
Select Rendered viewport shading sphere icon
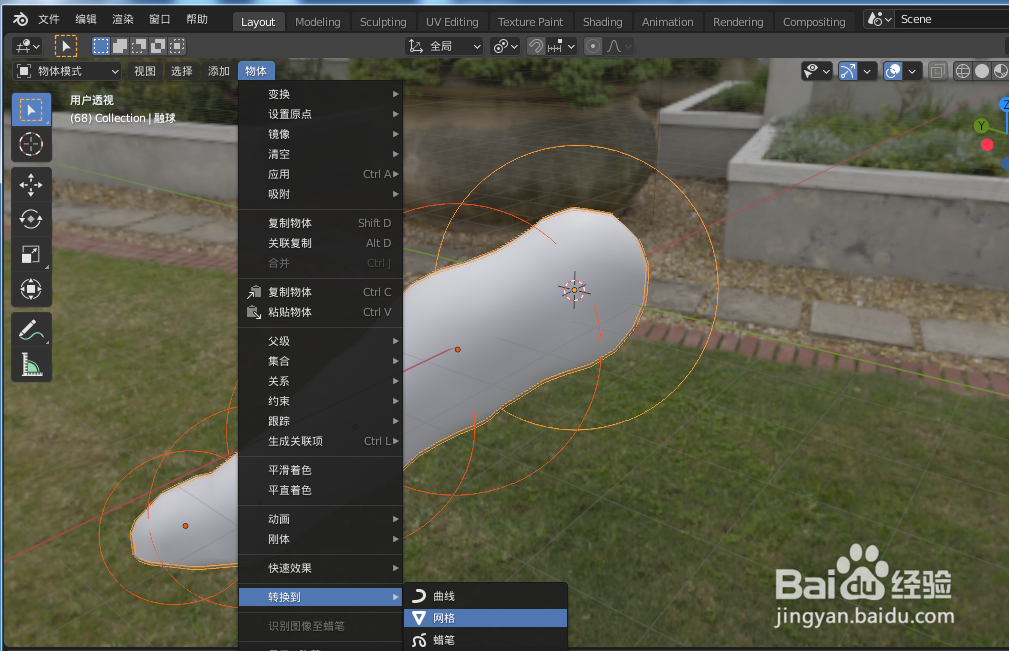(1003, 70)
